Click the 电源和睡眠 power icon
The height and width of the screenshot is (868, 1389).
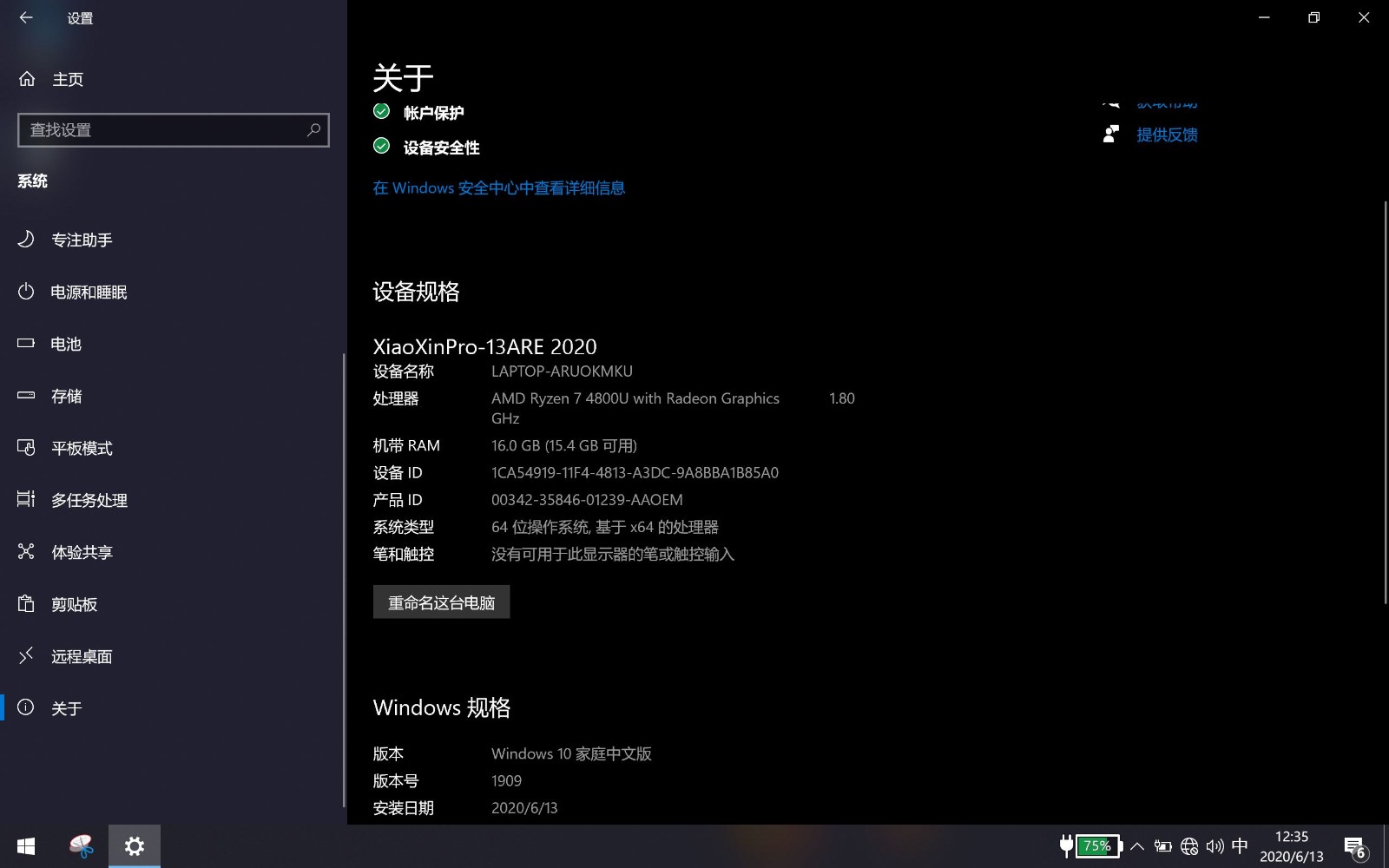[x=26, y=291]
